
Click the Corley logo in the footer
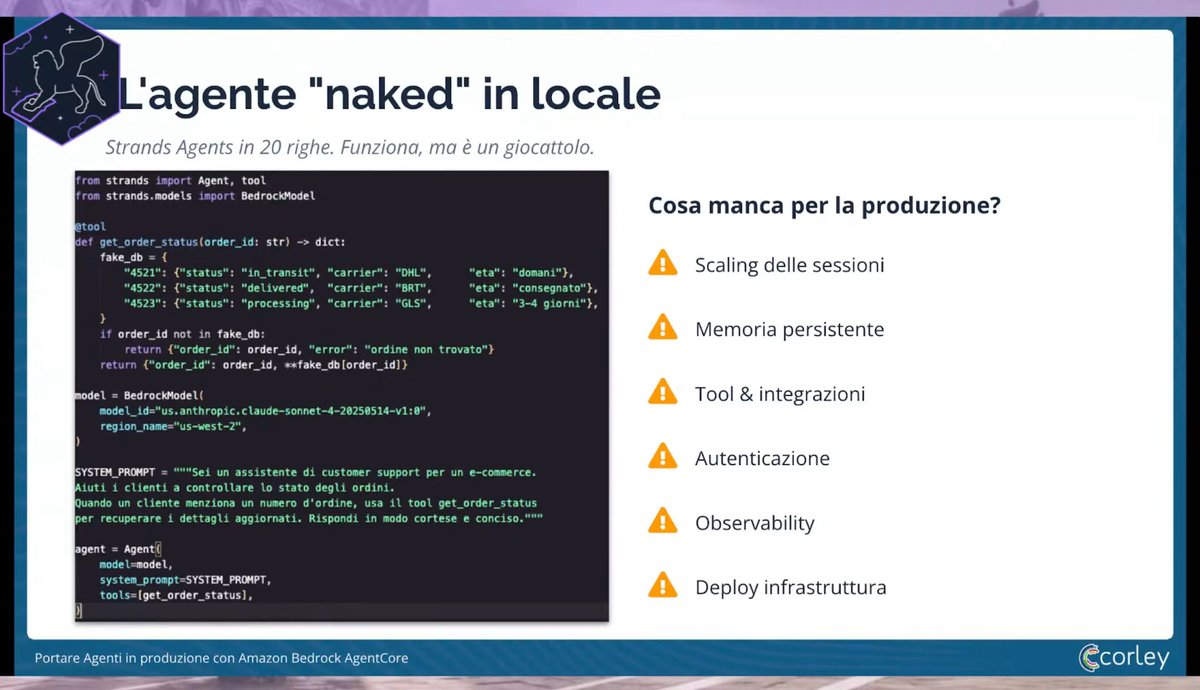[1123, 657]
